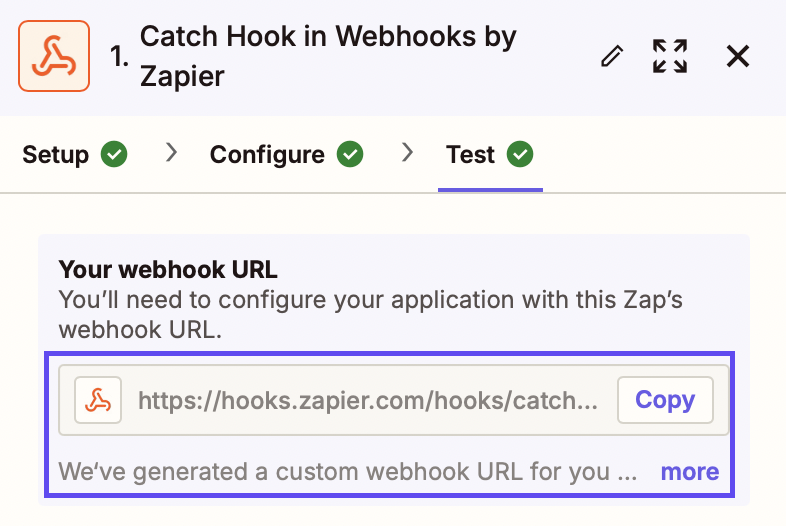Click the 'We've generated a custom webhook URL' text
Screen dimensions: 786x526
[348, 472]
